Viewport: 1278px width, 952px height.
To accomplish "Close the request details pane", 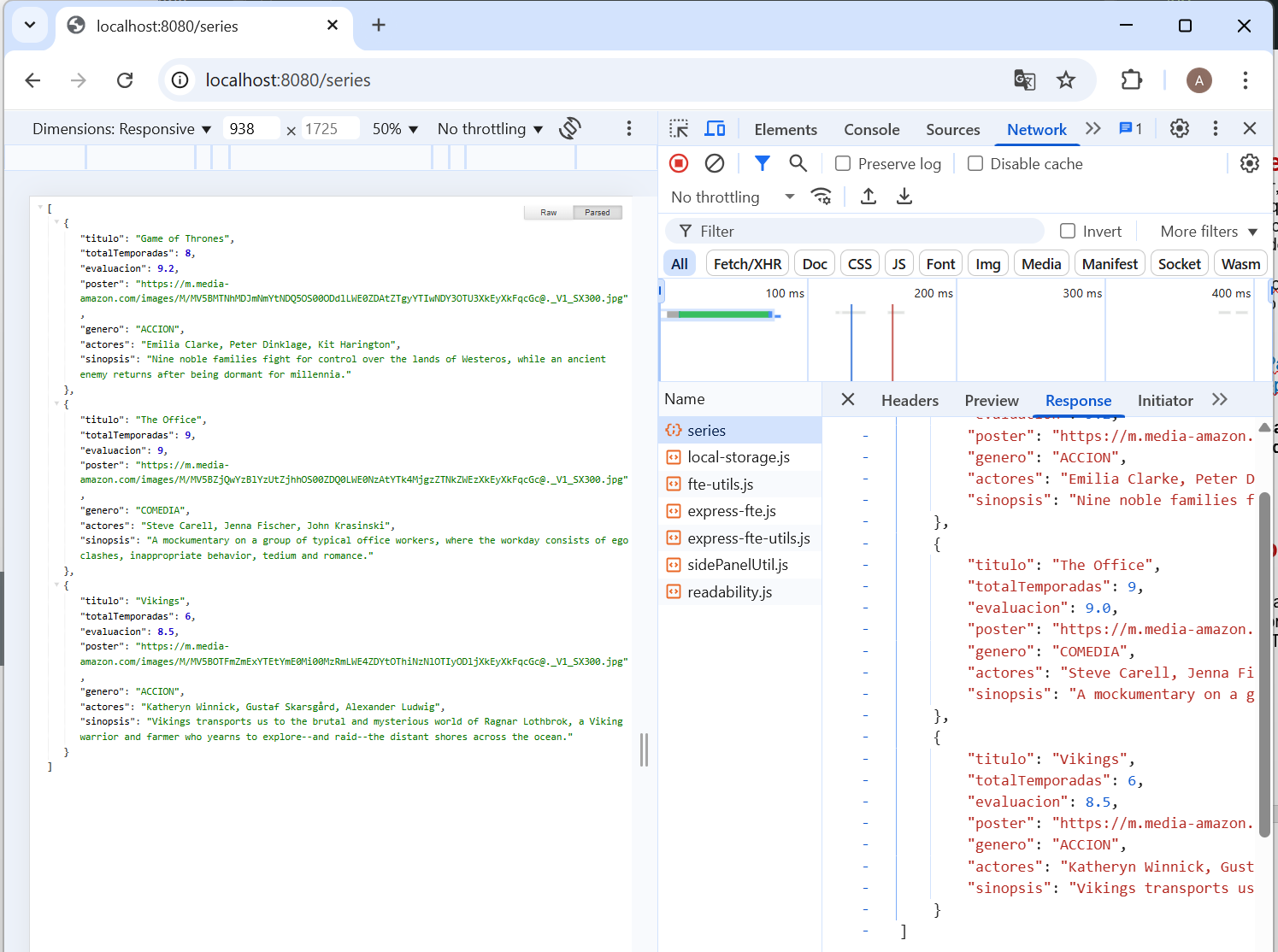I will pos(848,400).
